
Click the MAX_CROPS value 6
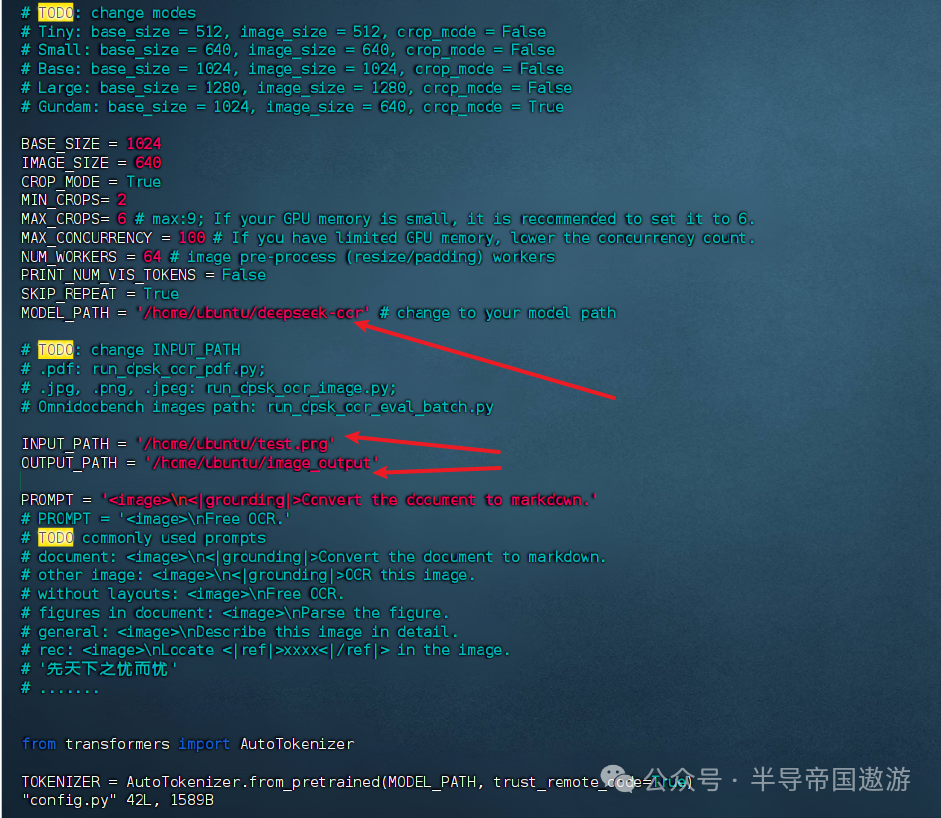tap(121, 219)
